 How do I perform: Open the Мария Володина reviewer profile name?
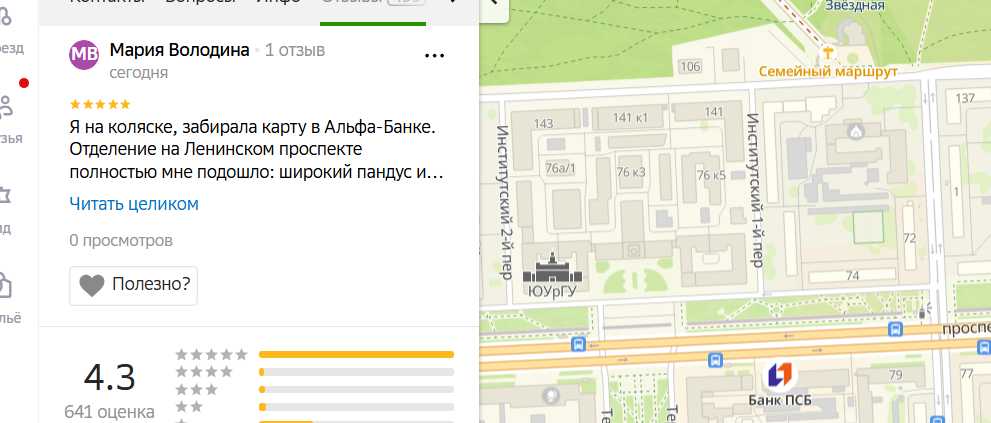click(179, 51)
